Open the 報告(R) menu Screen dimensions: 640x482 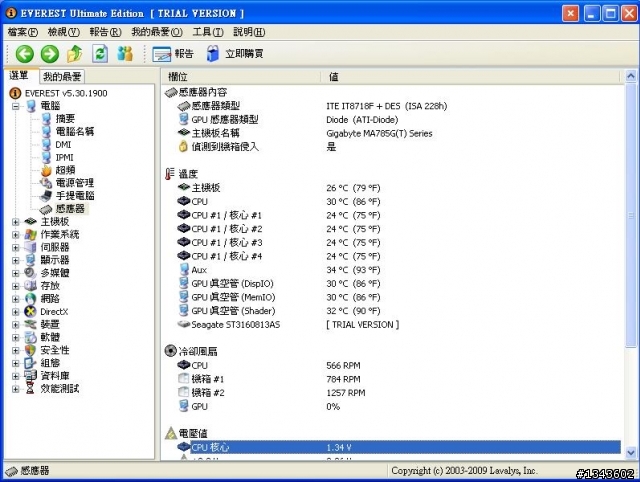pyautogui.click(x=105, y=32)
